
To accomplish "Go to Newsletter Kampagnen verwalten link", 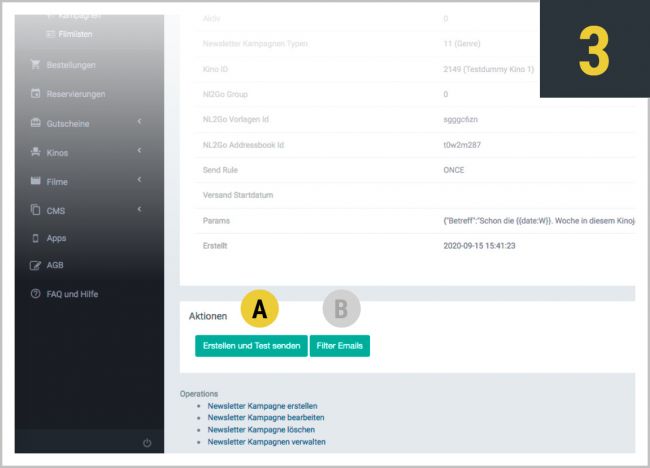I will click(x=266, y=441).
